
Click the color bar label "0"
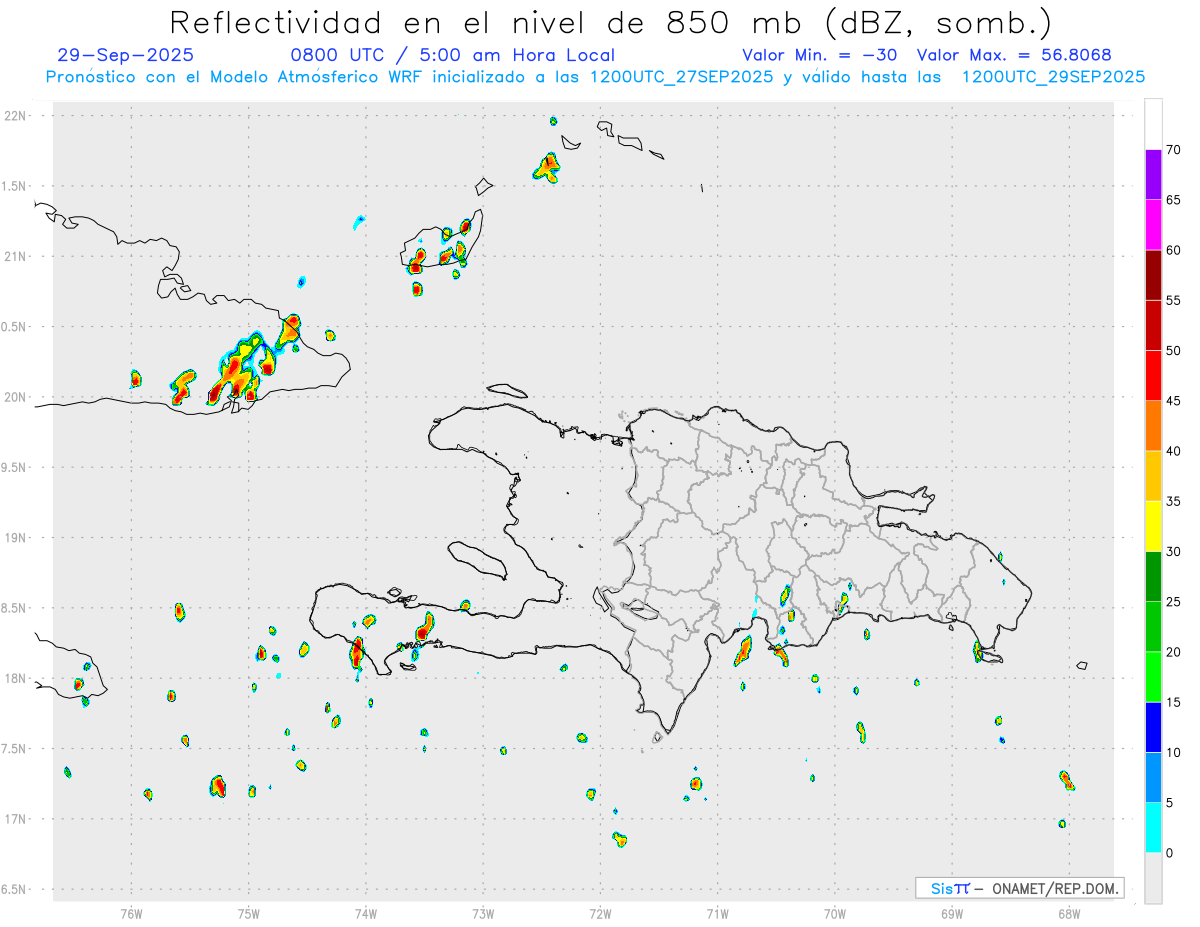click(1169, 853)
